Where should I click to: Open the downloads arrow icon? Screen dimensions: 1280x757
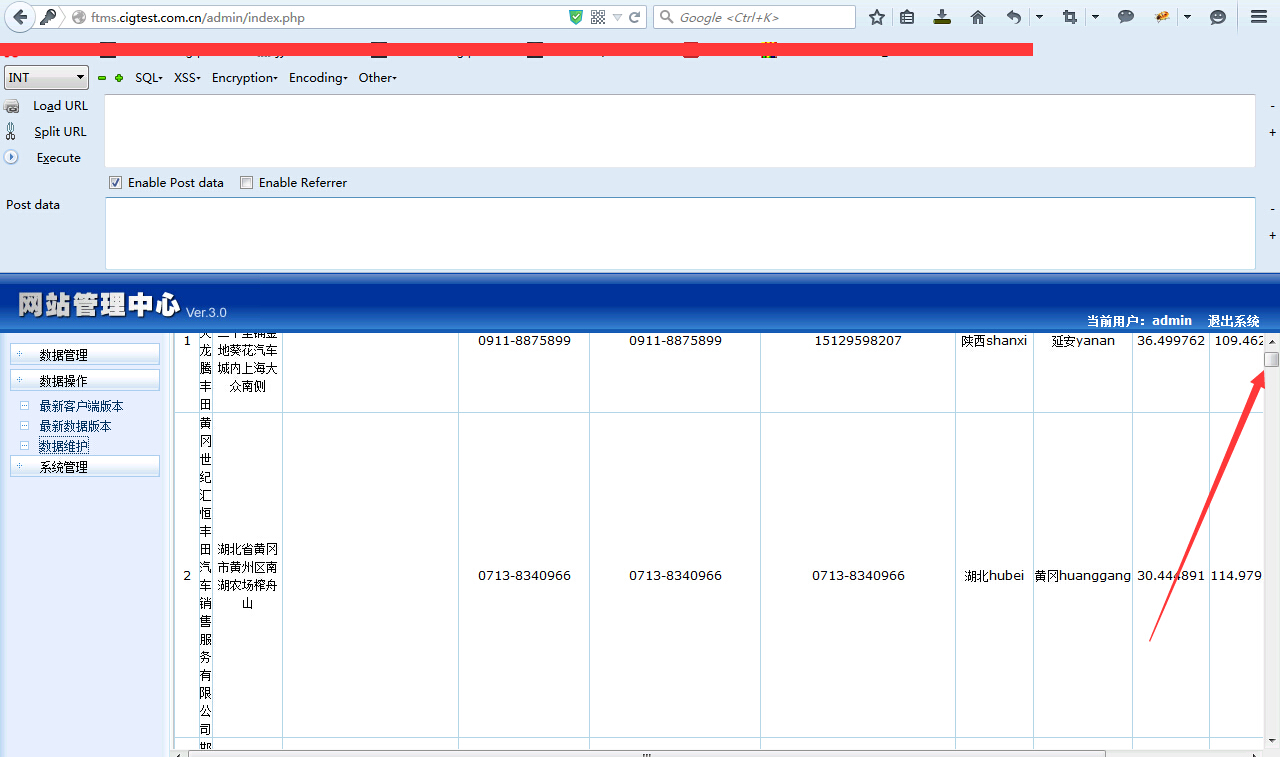pos(942,17)
